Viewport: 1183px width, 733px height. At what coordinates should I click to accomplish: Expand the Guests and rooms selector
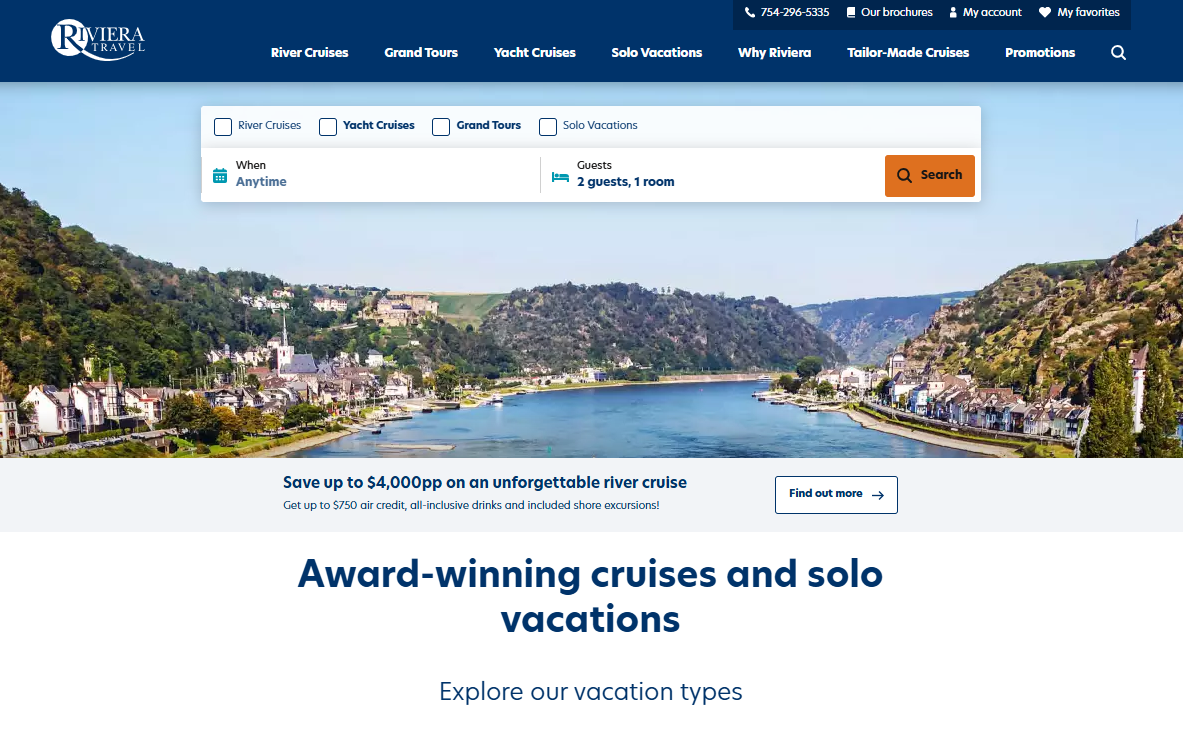(x=710, y=175)
